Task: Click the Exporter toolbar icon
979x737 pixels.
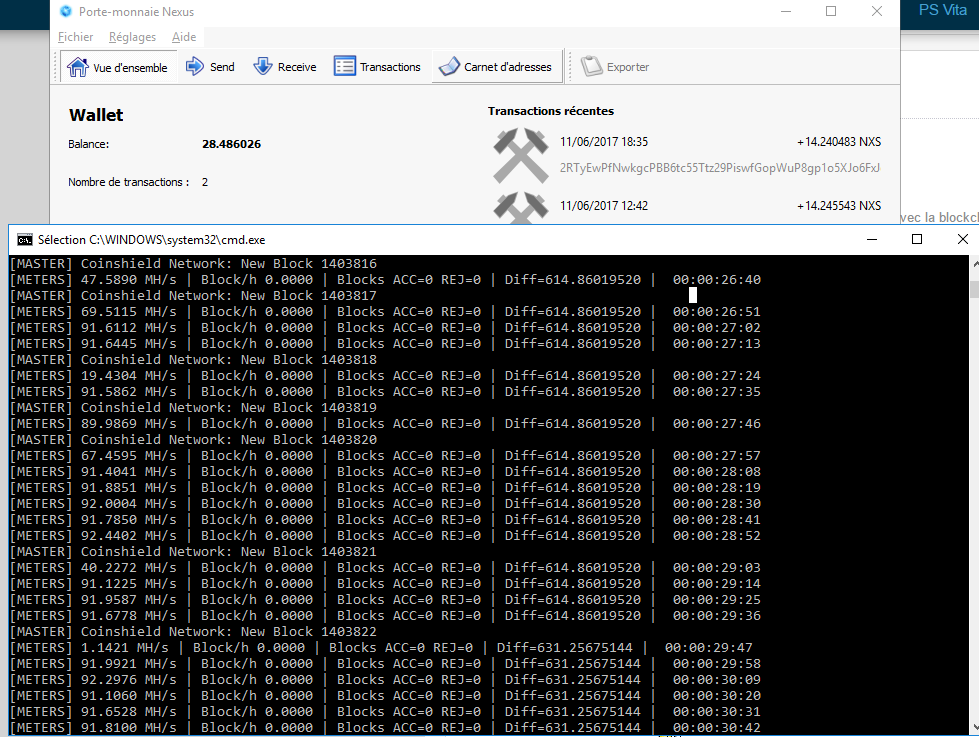Action: click(592, 67)
